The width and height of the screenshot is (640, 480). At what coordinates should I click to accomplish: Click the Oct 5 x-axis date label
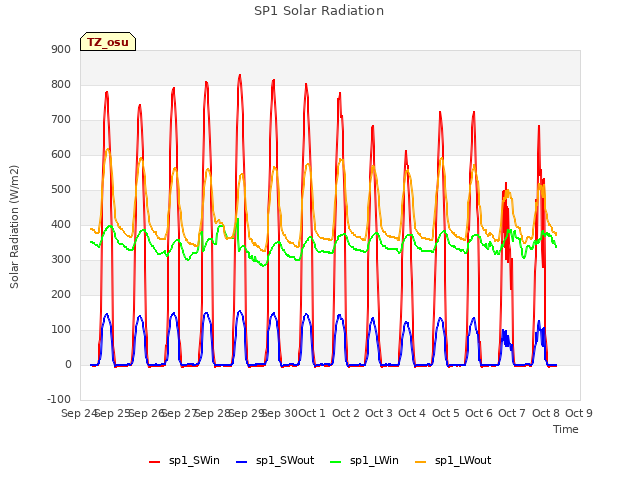coord(446,413)
